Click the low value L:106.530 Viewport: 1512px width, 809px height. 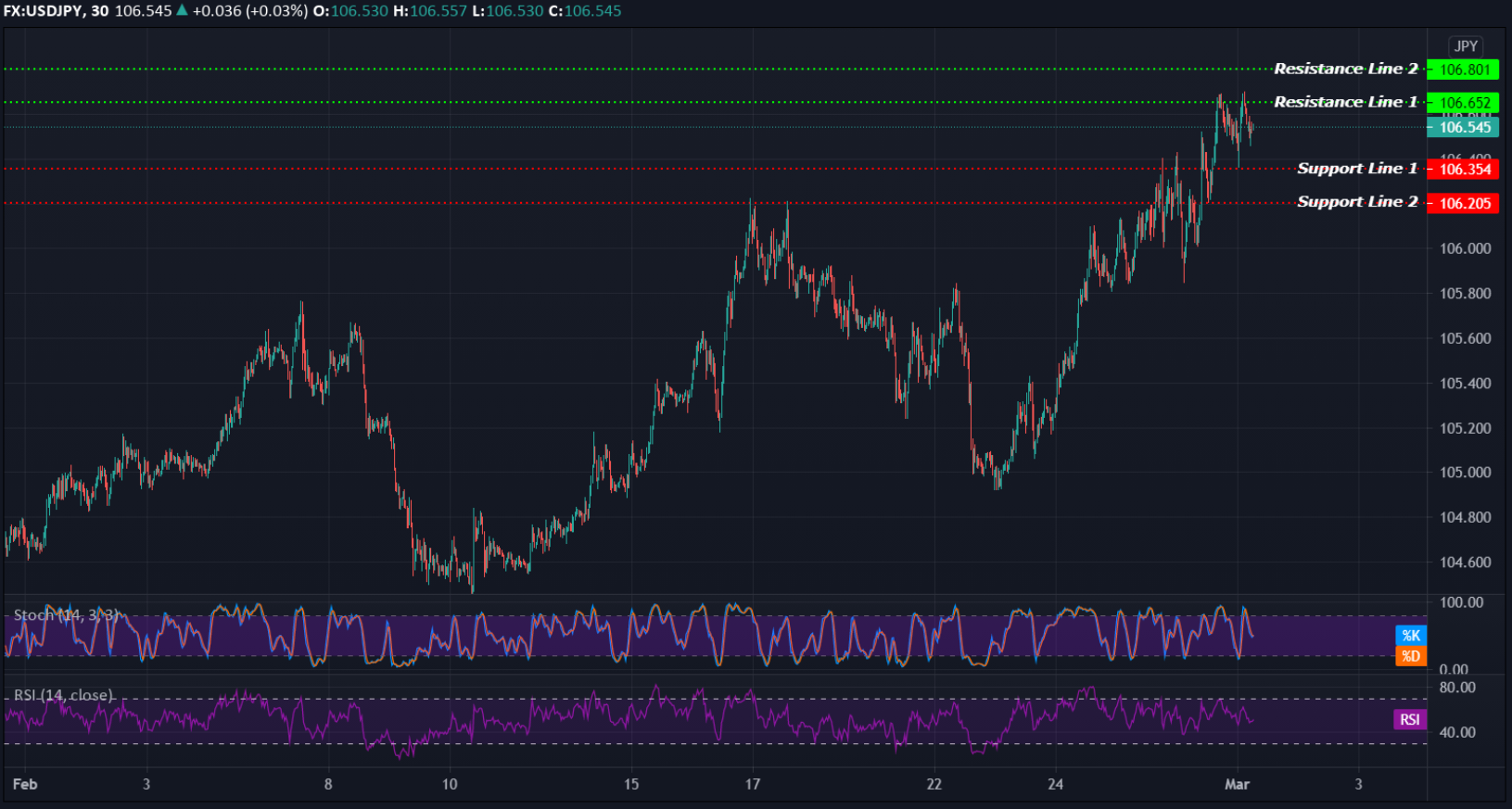coord(508,11)
